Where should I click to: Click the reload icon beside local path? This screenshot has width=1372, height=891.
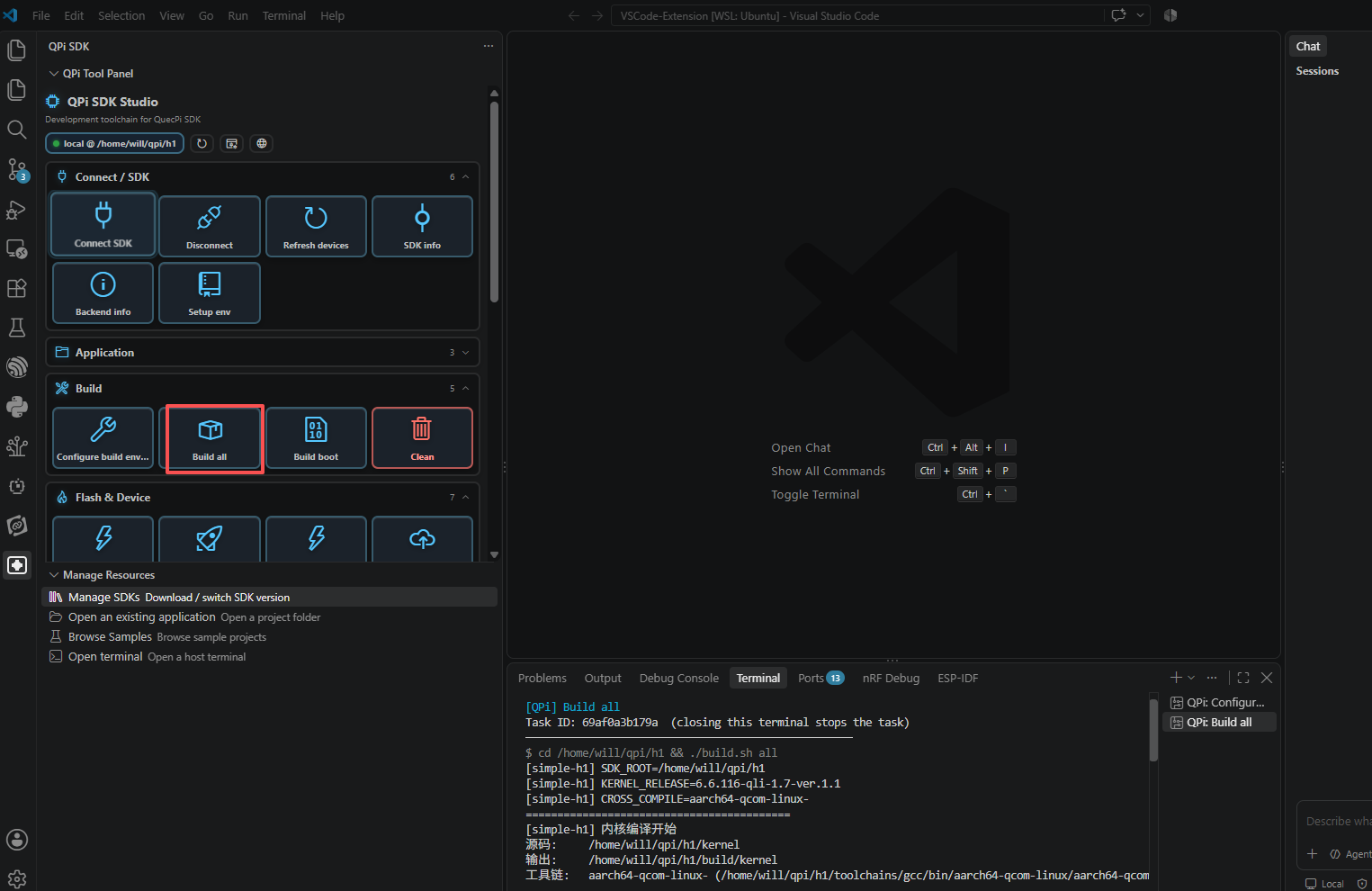click(202, 143)
